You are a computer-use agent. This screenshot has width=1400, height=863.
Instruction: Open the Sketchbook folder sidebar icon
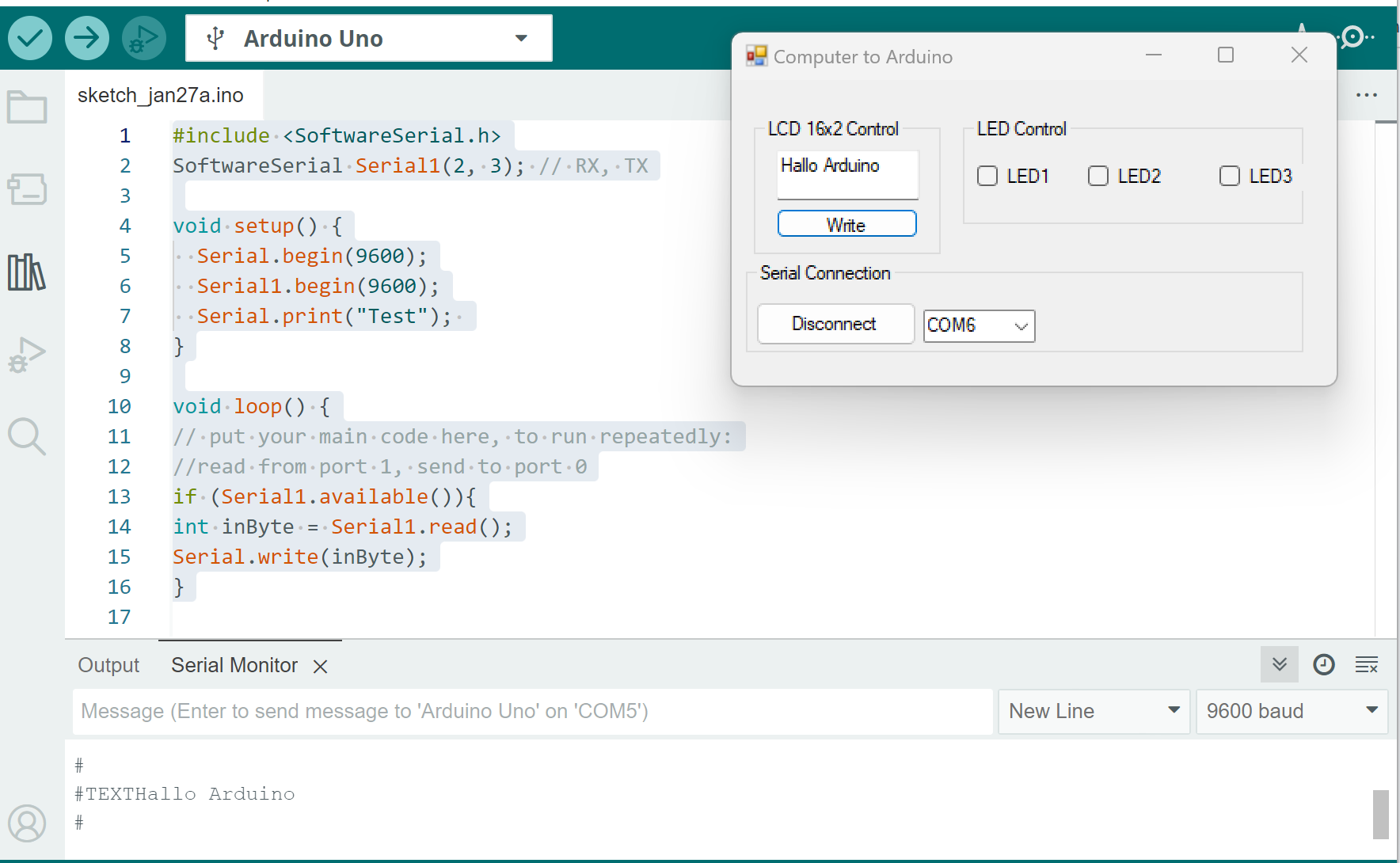[x=27, y=107]
